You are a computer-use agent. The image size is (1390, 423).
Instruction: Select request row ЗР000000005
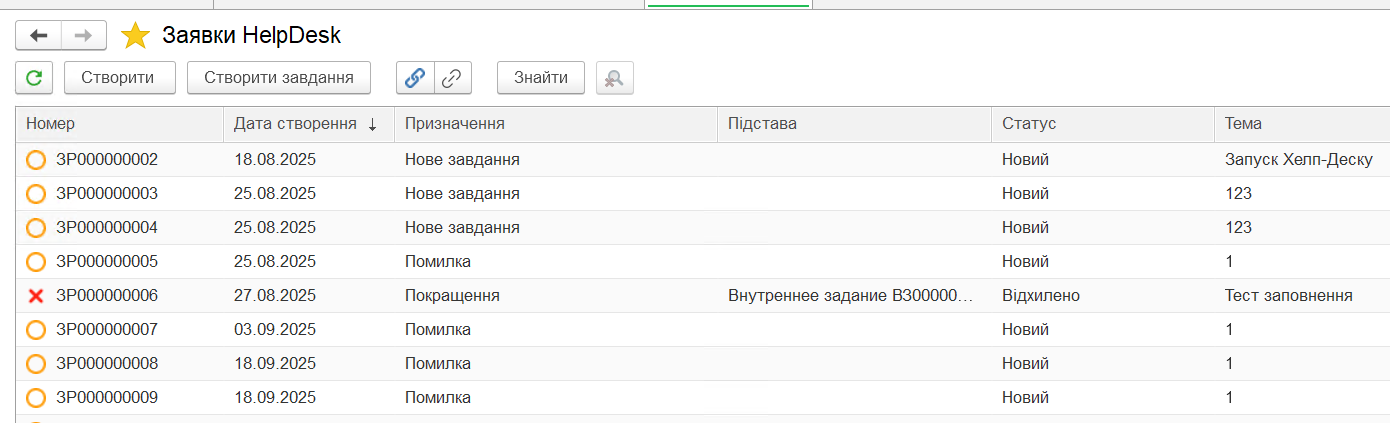(x=107, y=262)
